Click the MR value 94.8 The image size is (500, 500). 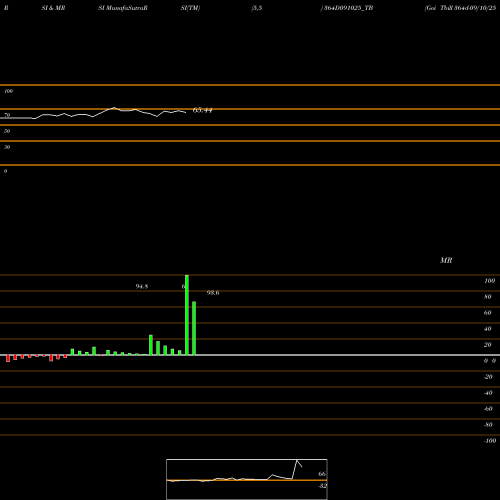pos(142,286)
